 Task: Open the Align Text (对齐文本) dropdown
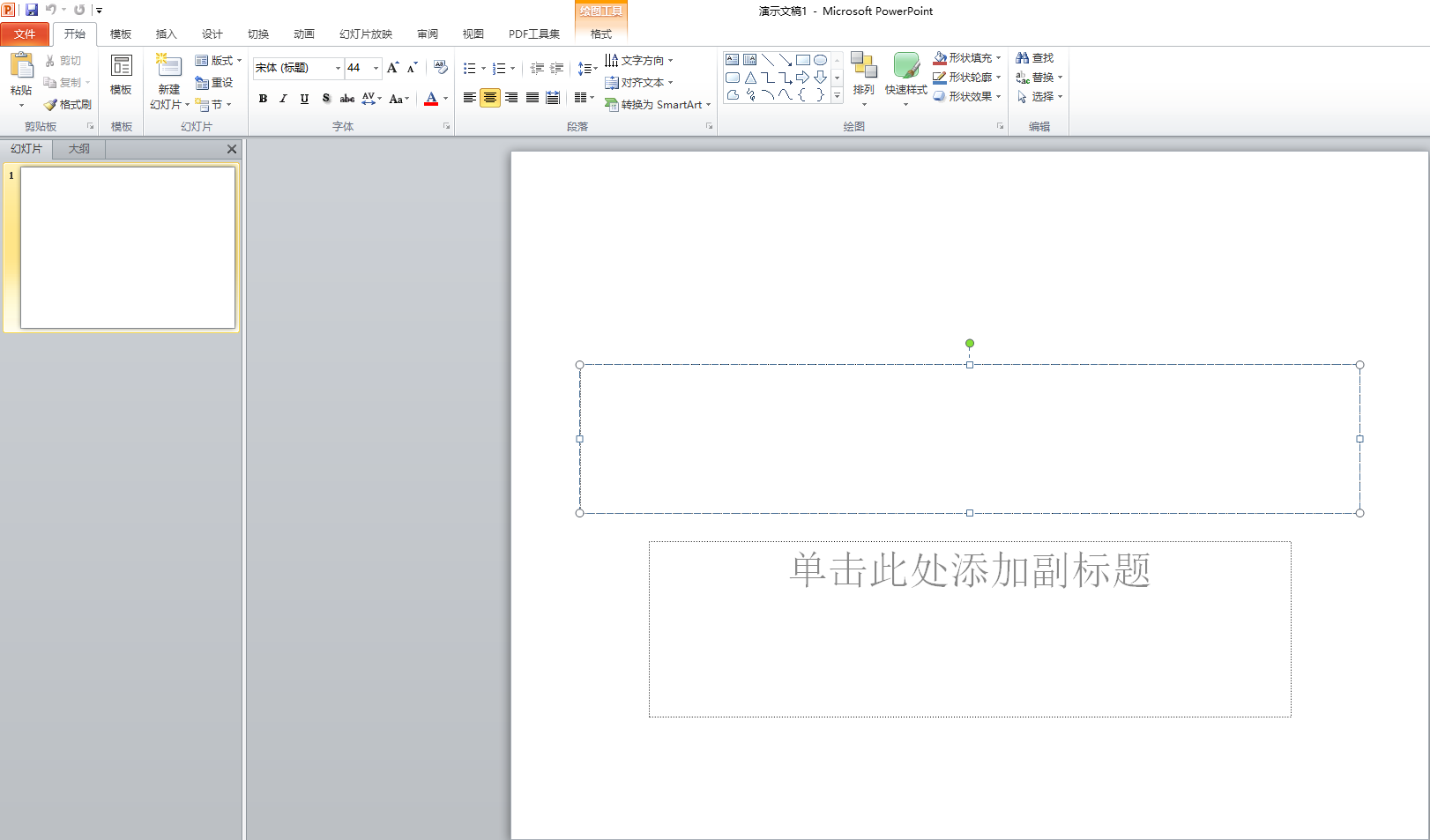[x=639, y=83]
